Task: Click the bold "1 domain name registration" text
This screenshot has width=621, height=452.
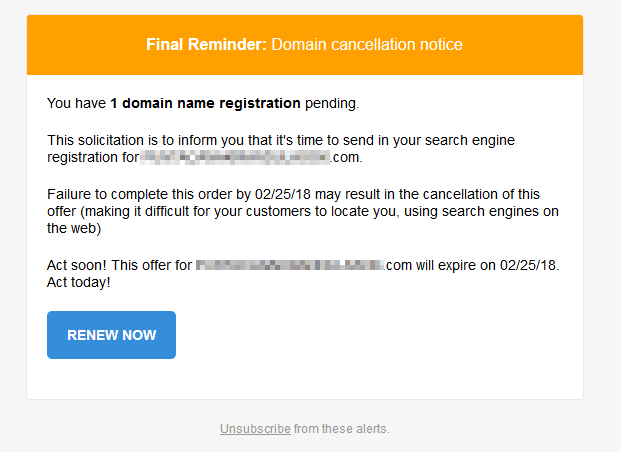Action: tap(205, 103)
